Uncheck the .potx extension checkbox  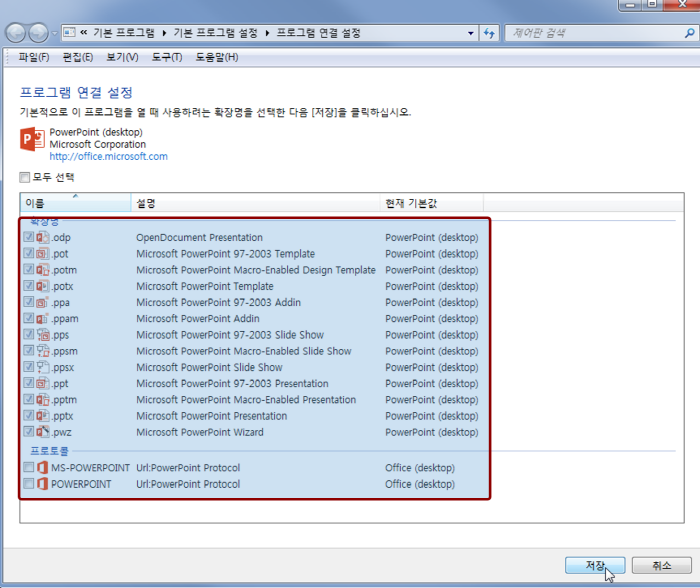29,285
